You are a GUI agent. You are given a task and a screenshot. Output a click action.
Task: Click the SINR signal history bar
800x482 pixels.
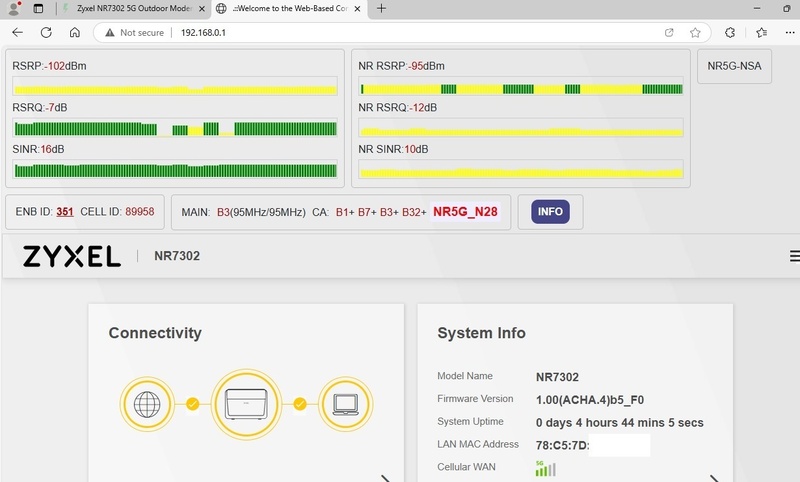(175, 169)
